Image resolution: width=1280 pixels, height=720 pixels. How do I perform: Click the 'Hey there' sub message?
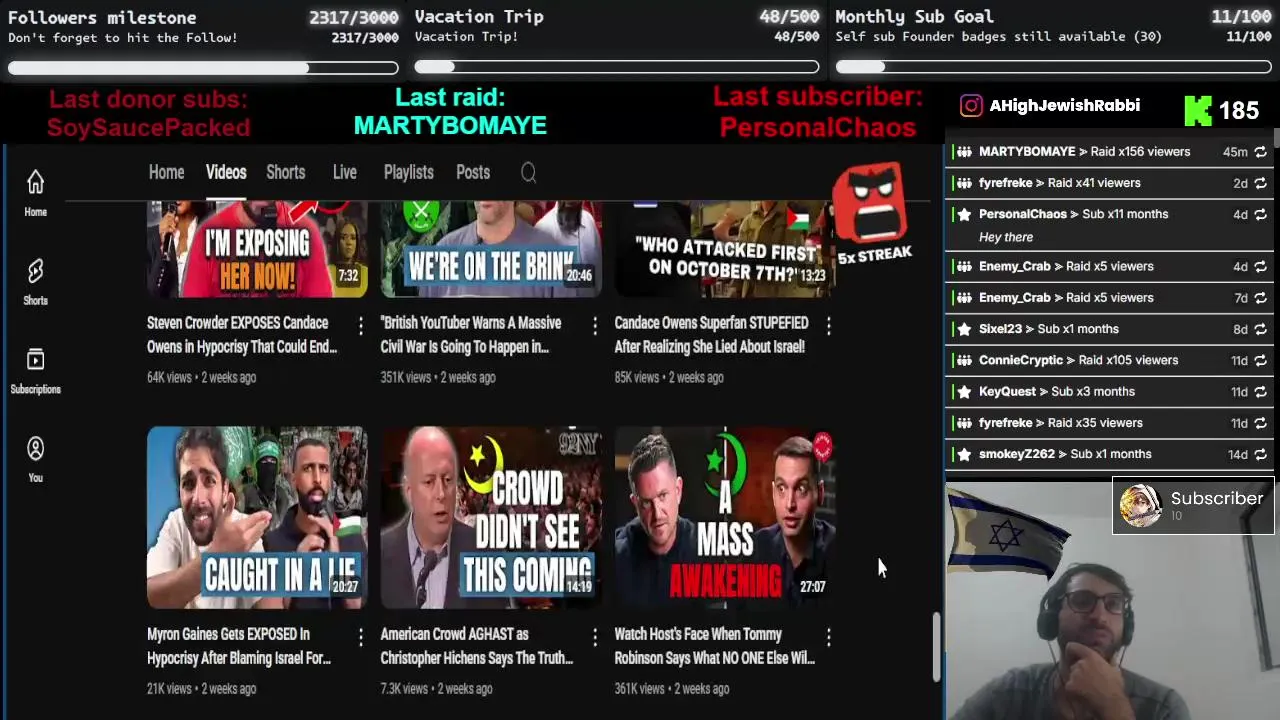(x=1006, y=238)
